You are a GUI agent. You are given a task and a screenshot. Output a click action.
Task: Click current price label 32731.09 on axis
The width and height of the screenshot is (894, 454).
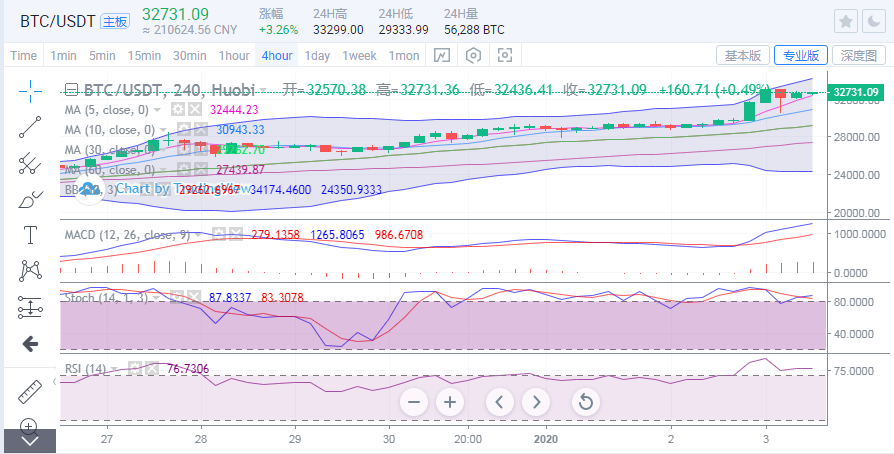point(856,92)
